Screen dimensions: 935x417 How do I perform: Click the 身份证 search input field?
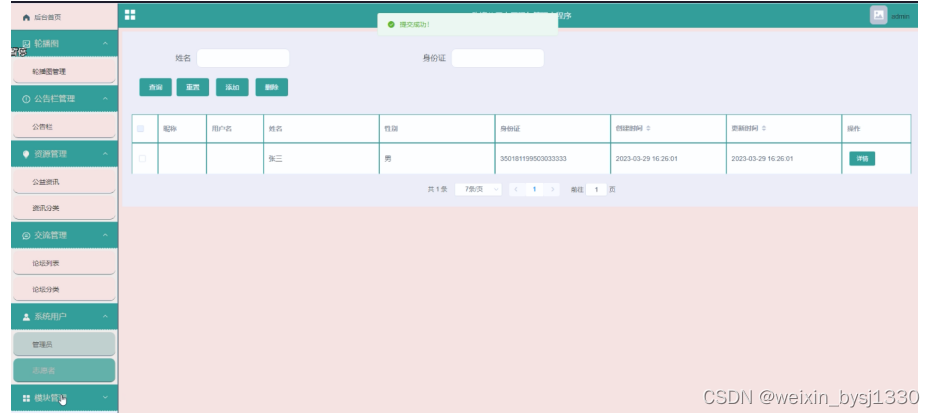(x=498, y=58)
